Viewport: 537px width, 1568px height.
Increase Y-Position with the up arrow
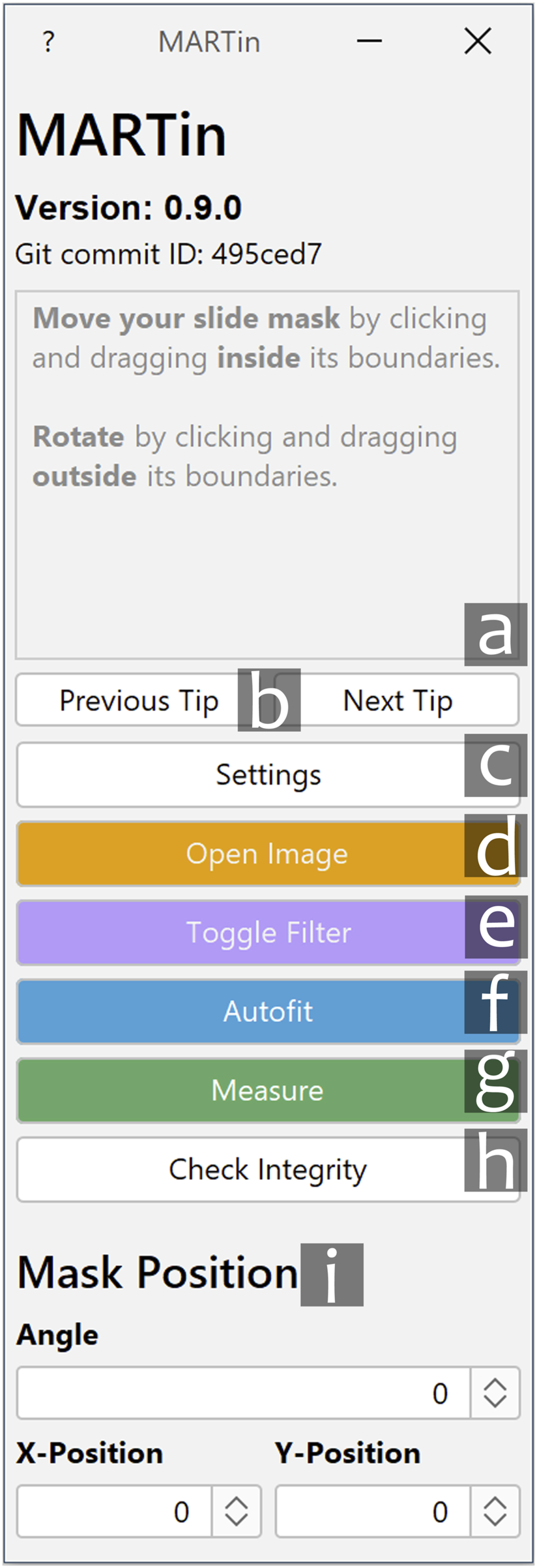(495, 1503)
